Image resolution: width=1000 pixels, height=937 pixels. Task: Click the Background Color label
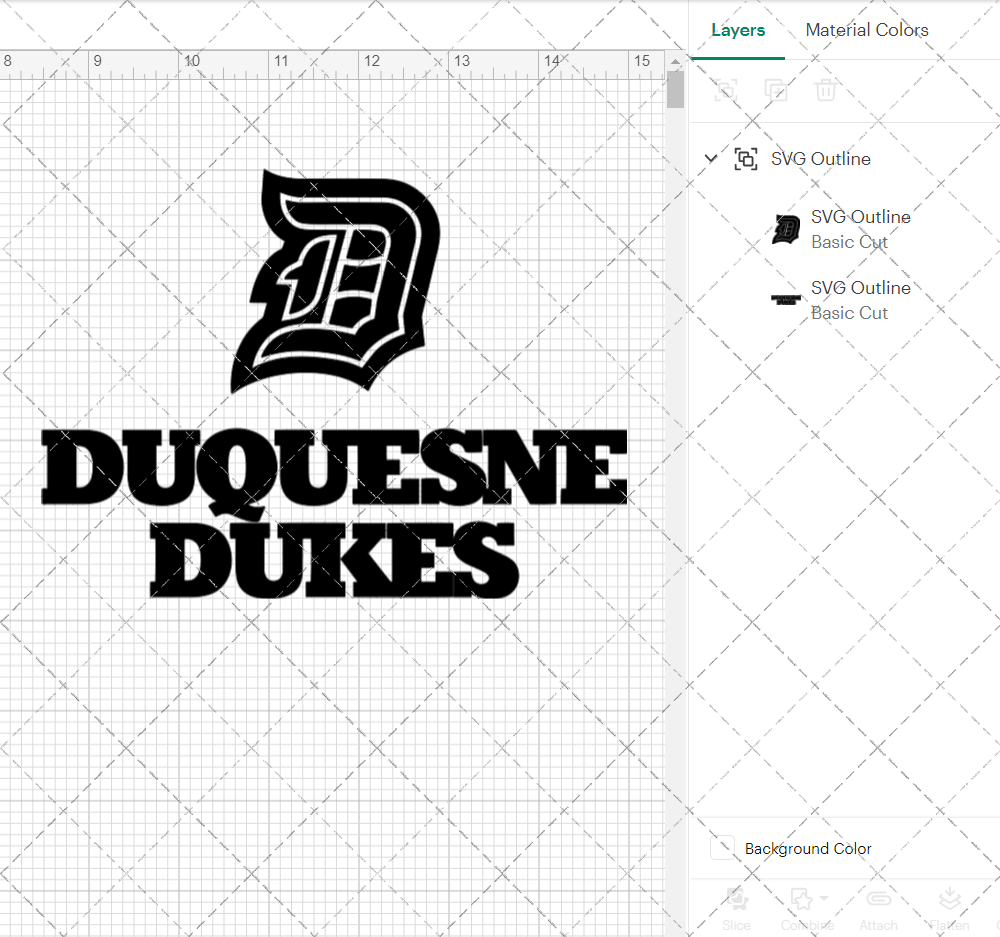[x=807, y=848]
